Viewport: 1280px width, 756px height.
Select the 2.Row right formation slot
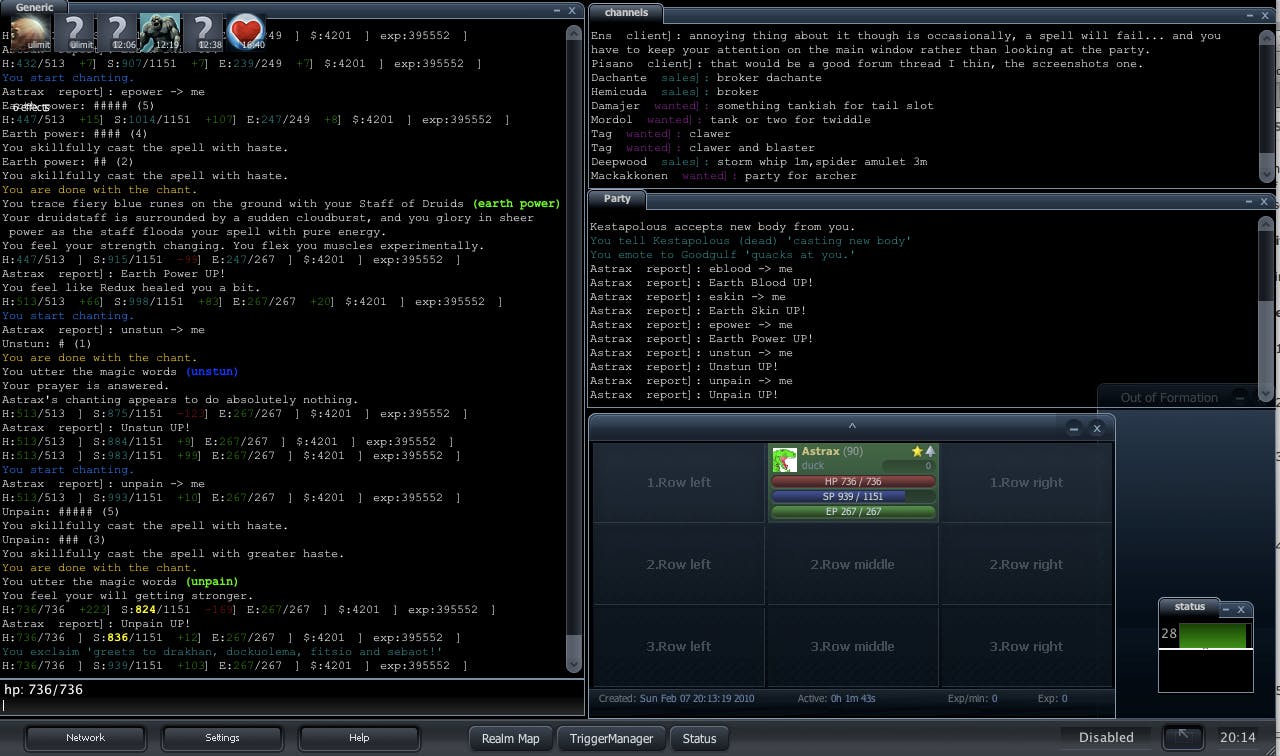1026,564
